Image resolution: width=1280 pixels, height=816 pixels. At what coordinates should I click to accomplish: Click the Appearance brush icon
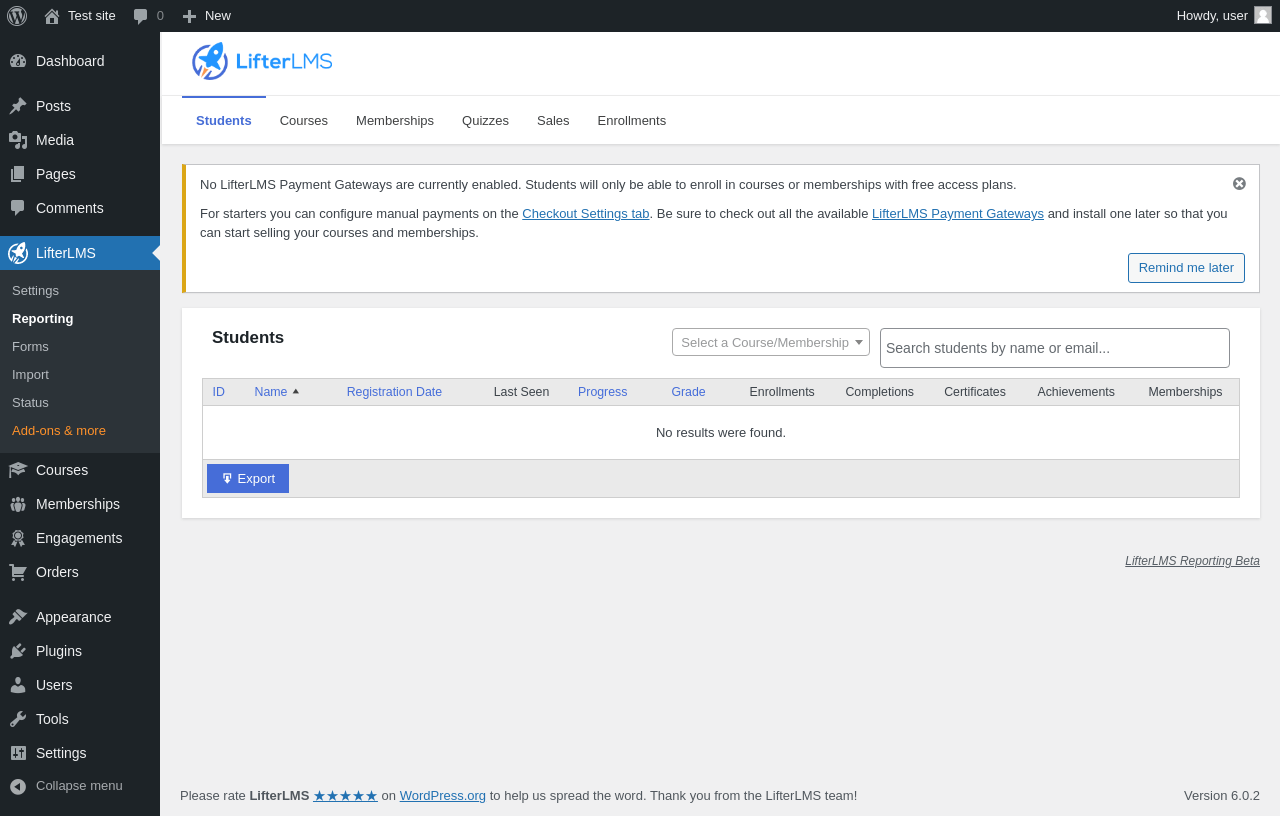[18, 617]
